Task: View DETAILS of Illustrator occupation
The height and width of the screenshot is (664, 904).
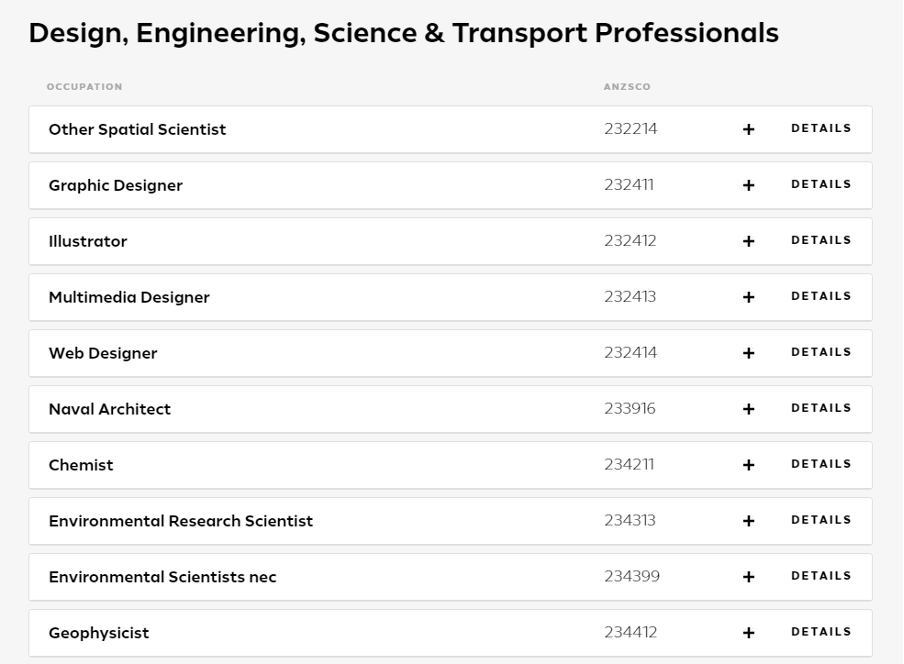Action: click(x=821, y=241)
